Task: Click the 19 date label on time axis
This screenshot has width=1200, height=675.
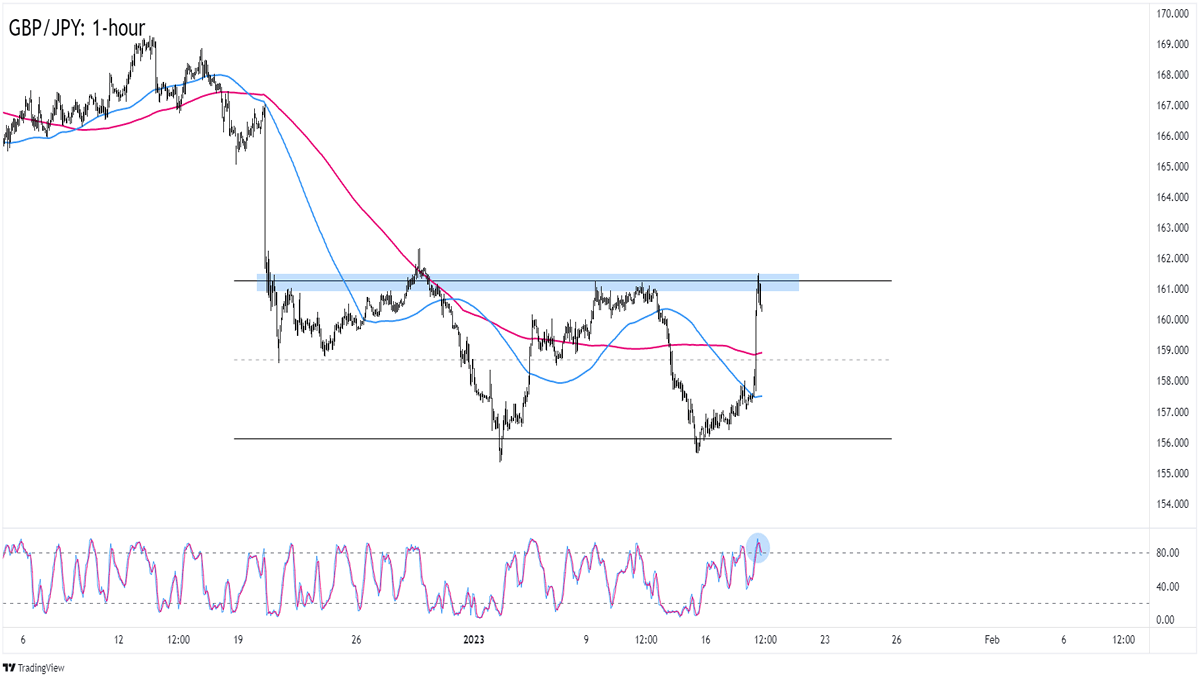Action: pos(237,640)
